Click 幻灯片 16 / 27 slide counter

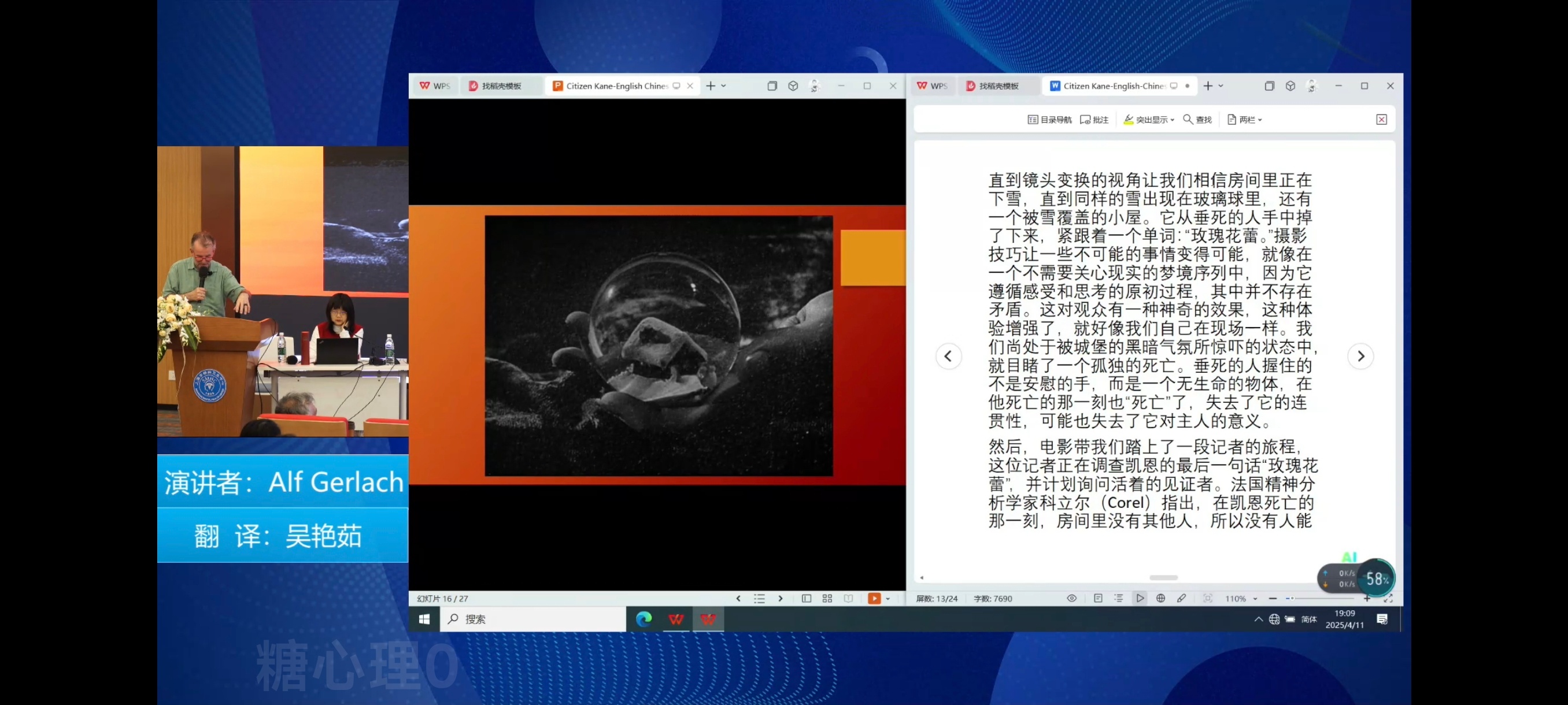pos(442,599)
